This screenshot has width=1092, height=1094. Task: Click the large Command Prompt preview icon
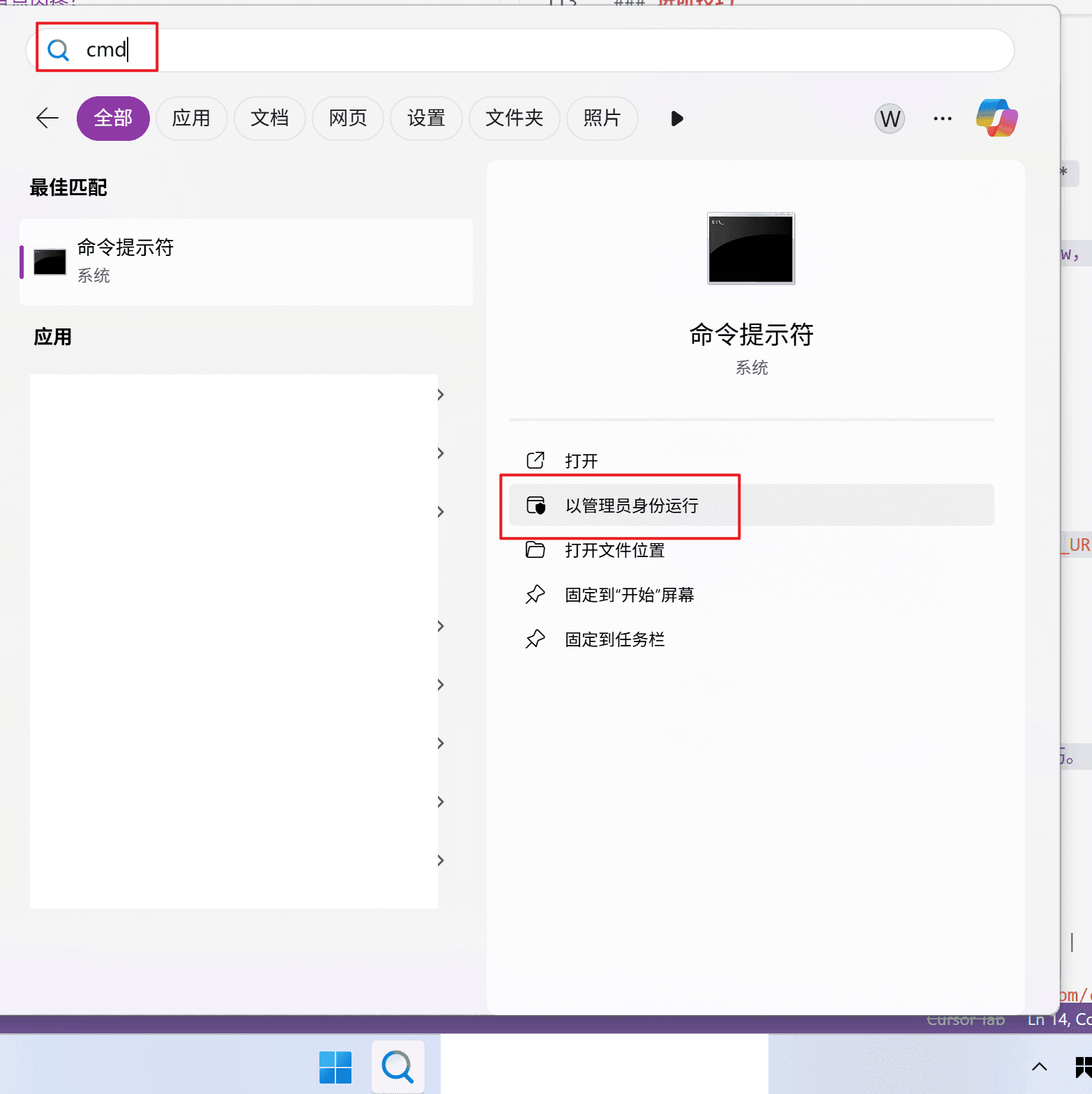[x=750, y=248]
